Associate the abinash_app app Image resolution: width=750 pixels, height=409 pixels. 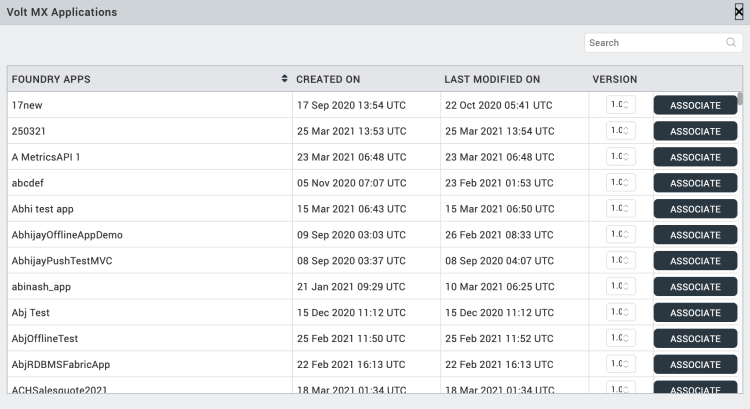(695, 287)
